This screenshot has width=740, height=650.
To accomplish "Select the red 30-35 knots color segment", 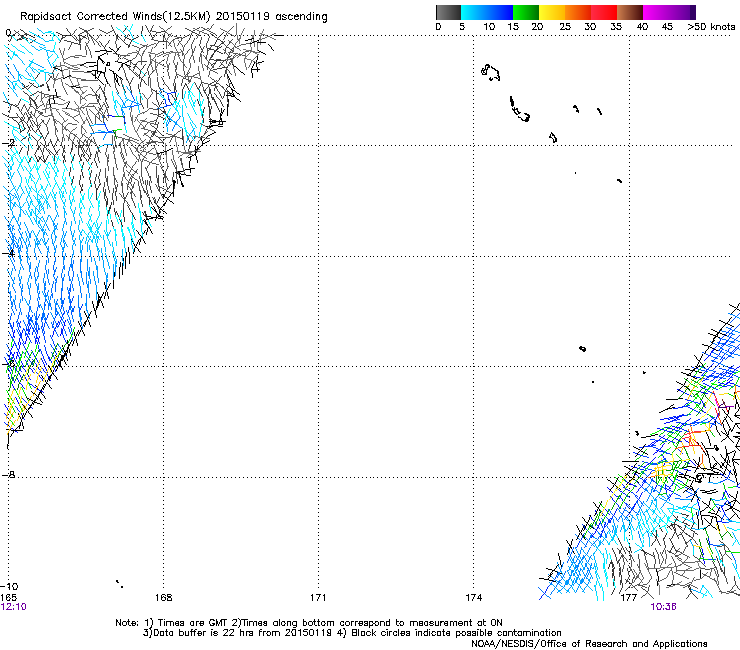I will click(x=604, y=12).
